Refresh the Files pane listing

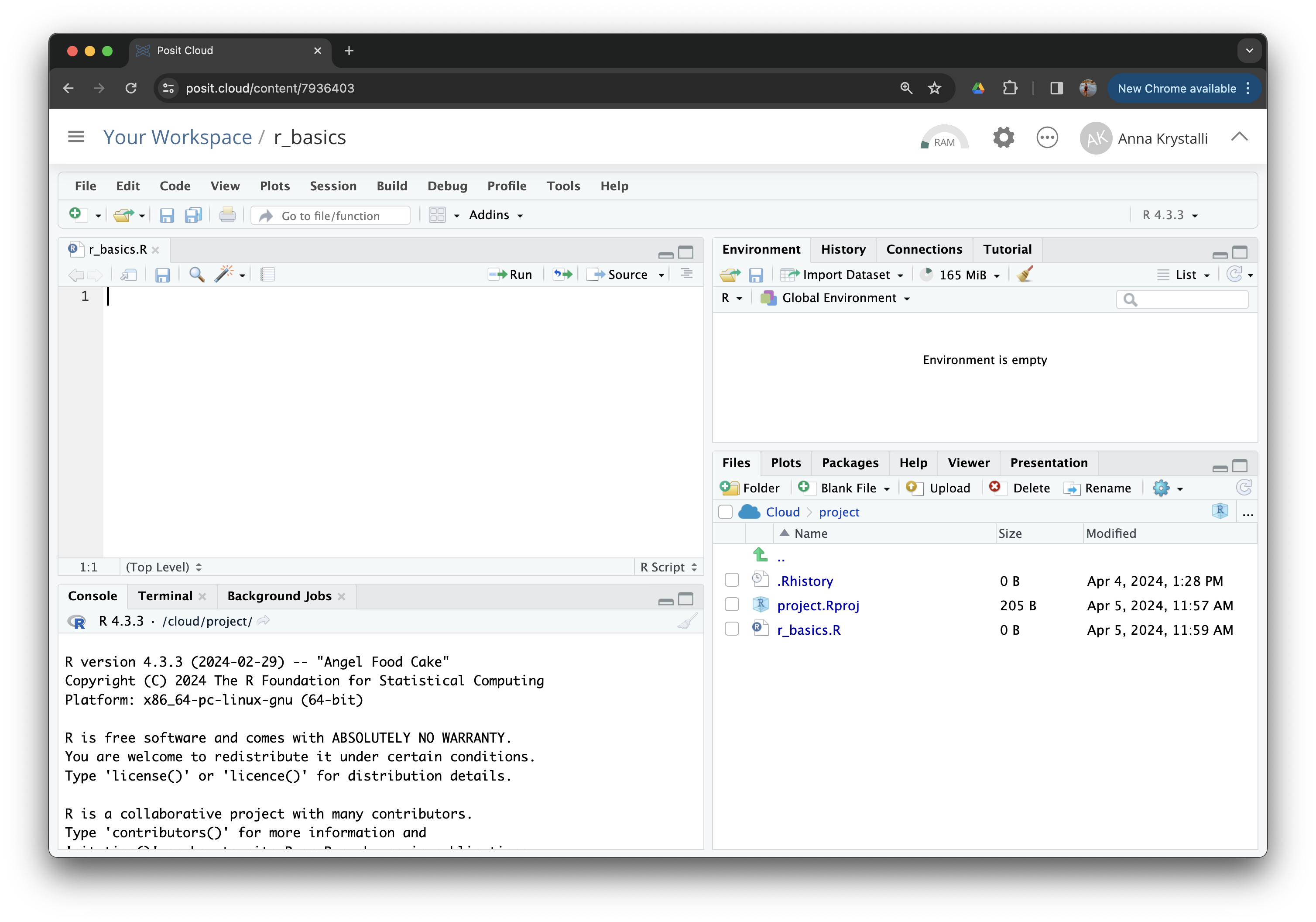tap(1244, 487)
